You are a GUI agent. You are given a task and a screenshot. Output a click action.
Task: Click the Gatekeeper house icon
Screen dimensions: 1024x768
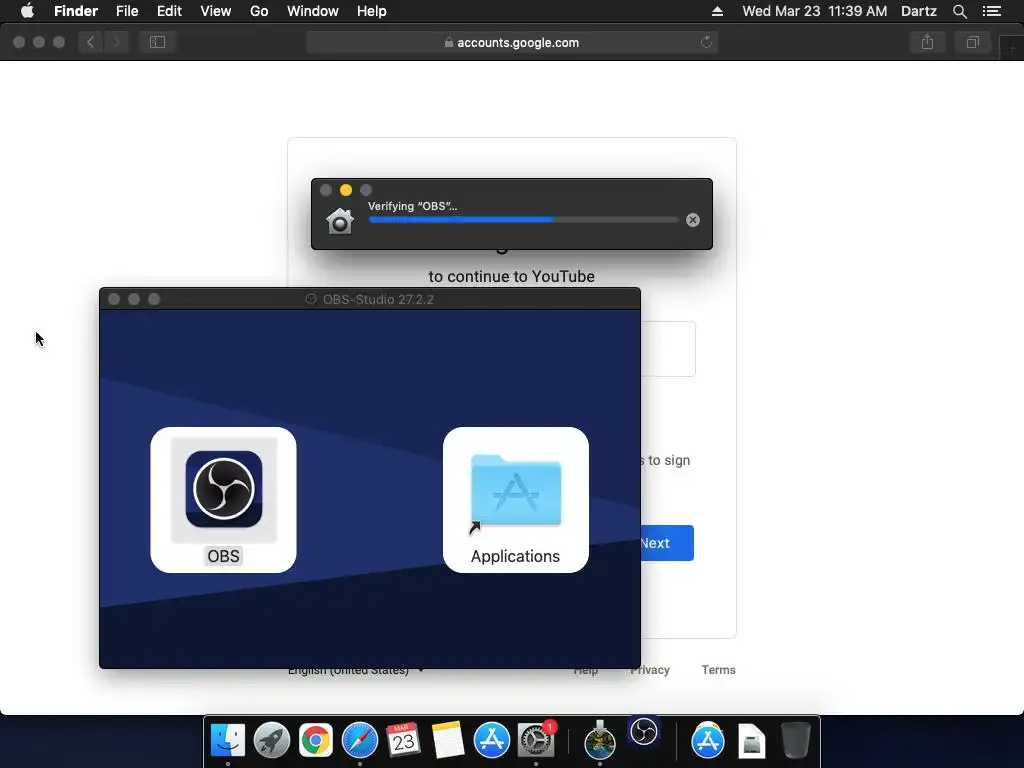(x=340, y=221)
